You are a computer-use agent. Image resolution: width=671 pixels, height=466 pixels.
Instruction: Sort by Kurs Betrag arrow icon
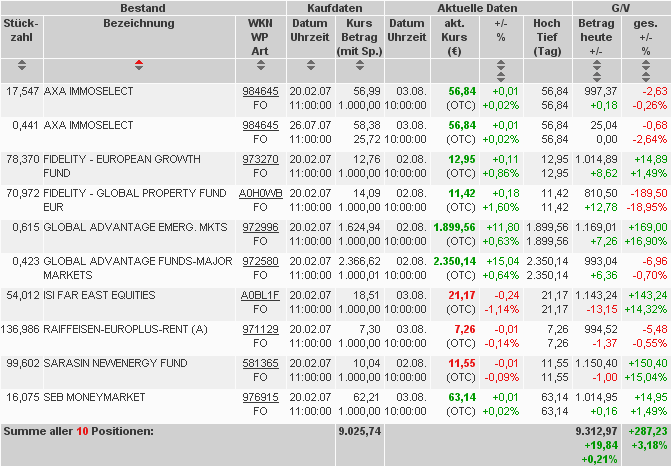click(360, 65)
